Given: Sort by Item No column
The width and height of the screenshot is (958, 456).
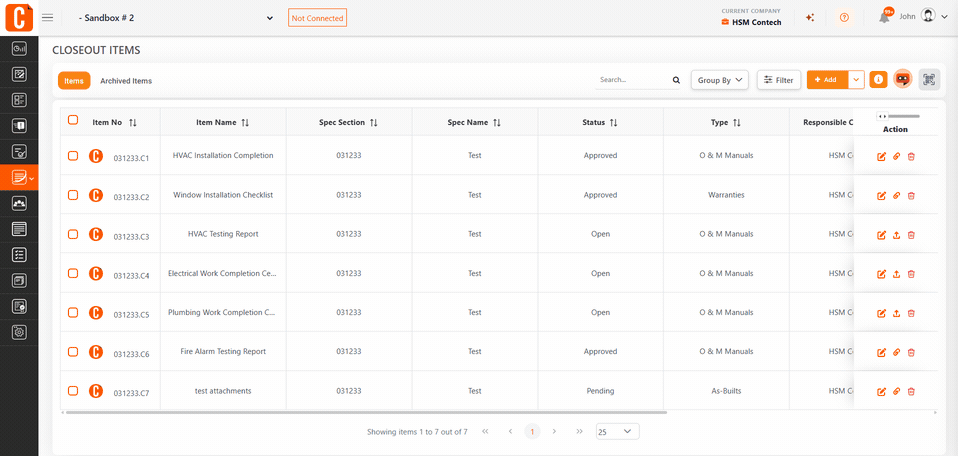Looking at the screenshot, I should coord(133,123).
